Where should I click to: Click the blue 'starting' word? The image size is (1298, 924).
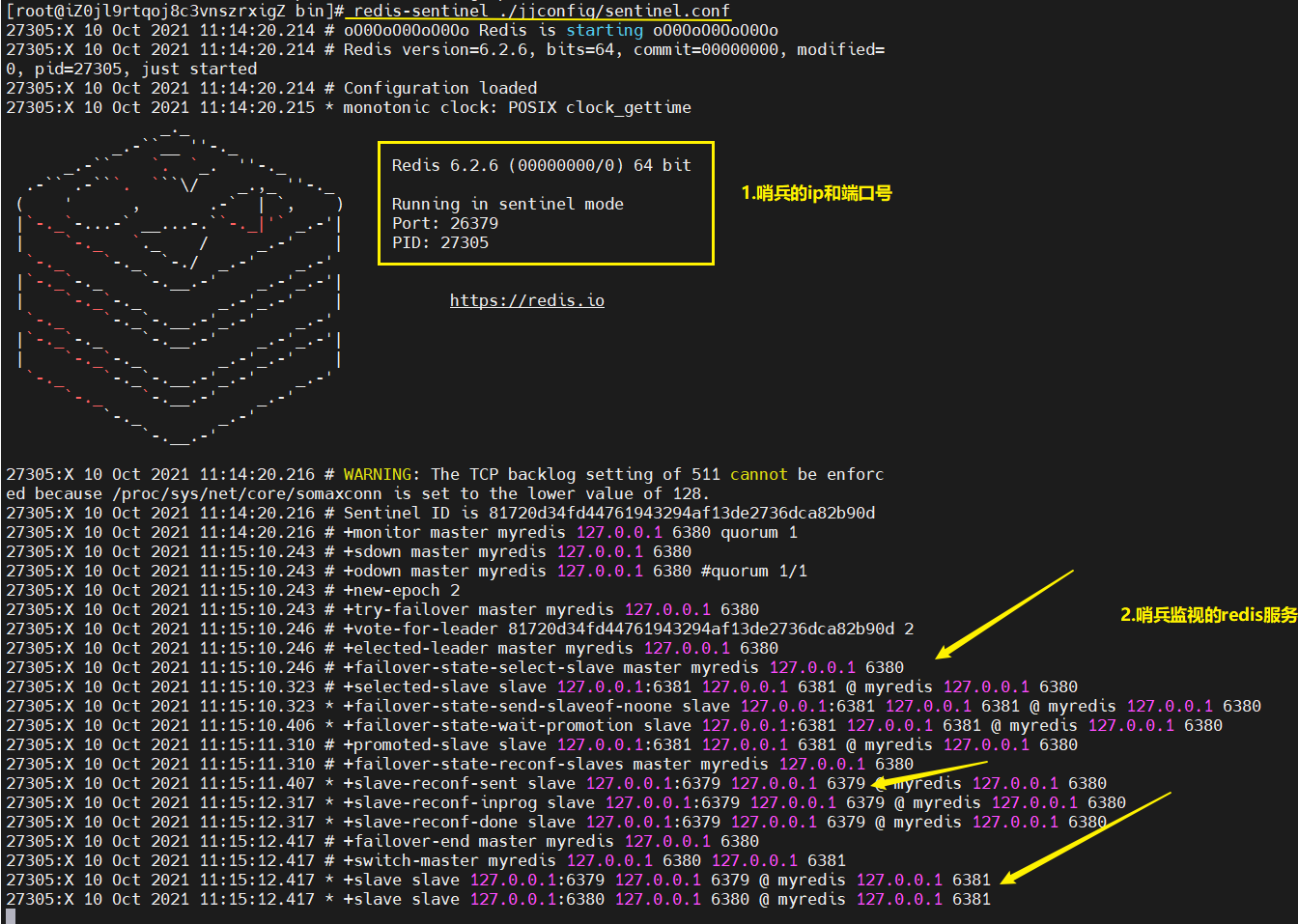tap(605, 30)
